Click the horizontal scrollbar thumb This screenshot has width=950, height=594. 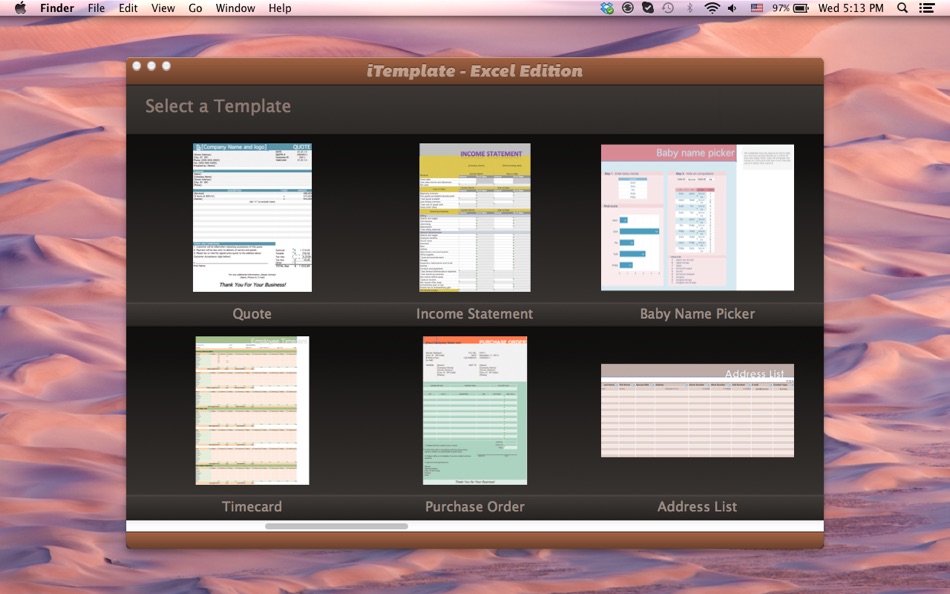pos(336,526)
